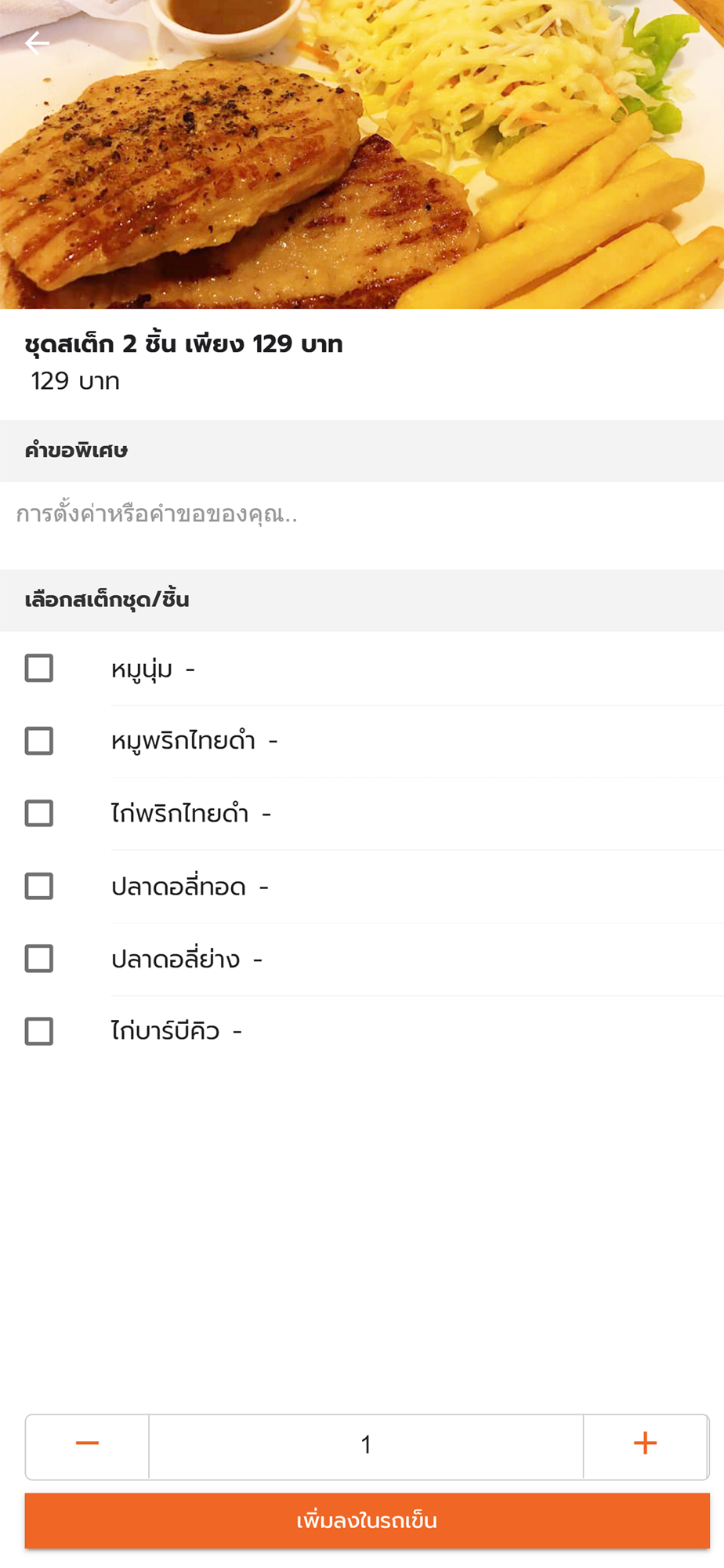Mark the ไก่บาร์บีคิว checkbox
This screenshot has width=724, height=1568.
coord(39,1032)
